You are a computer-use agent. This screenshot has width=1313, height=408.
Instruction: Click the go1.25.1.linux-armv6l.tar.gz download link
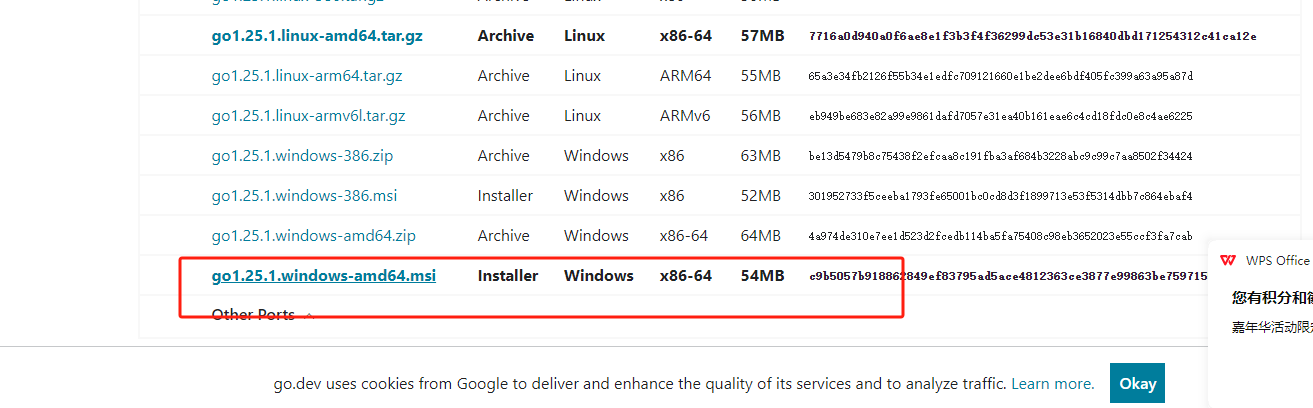(309, 116)
